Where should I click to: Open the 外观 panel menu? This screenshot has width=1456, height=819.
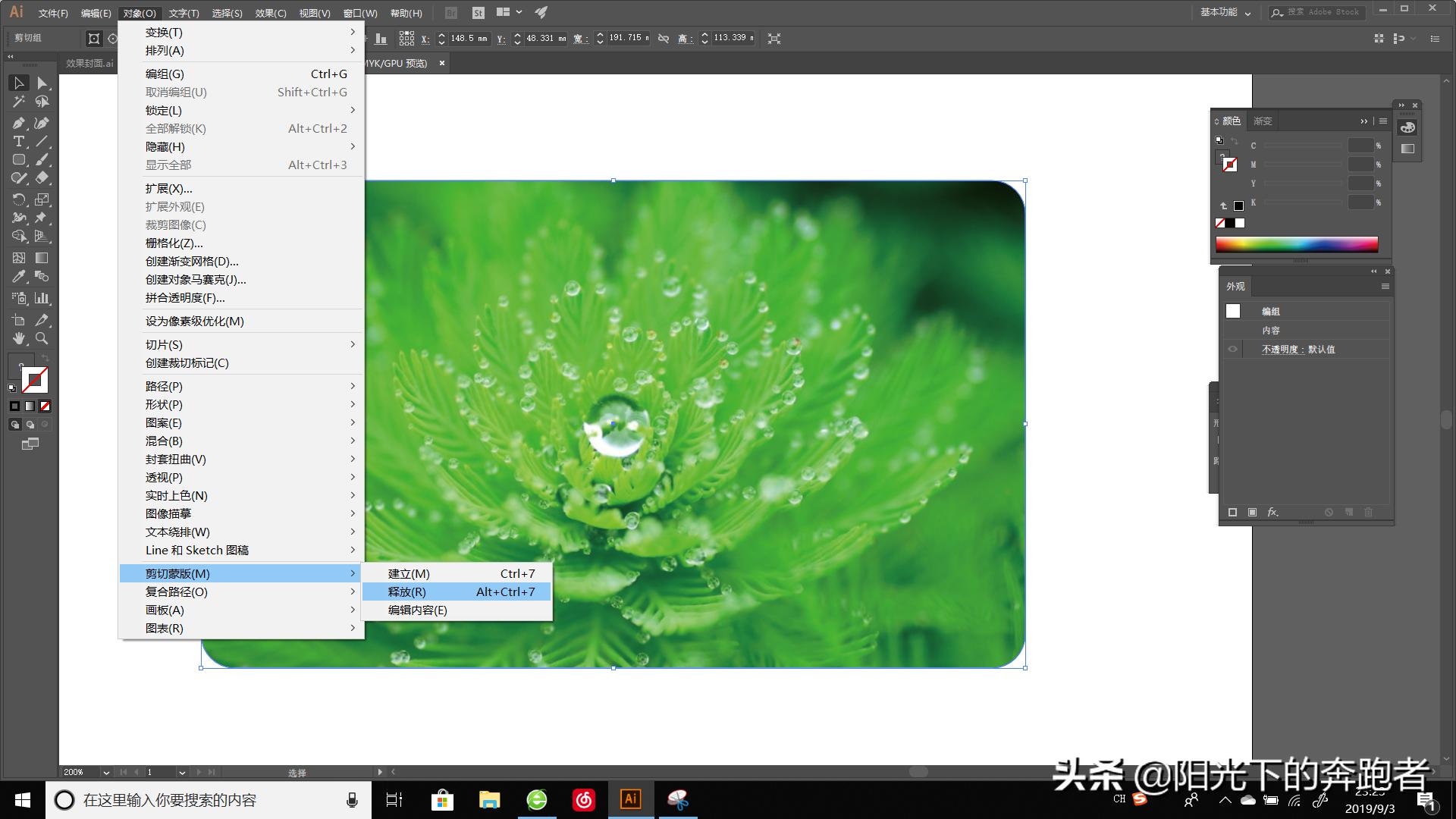1385,286
